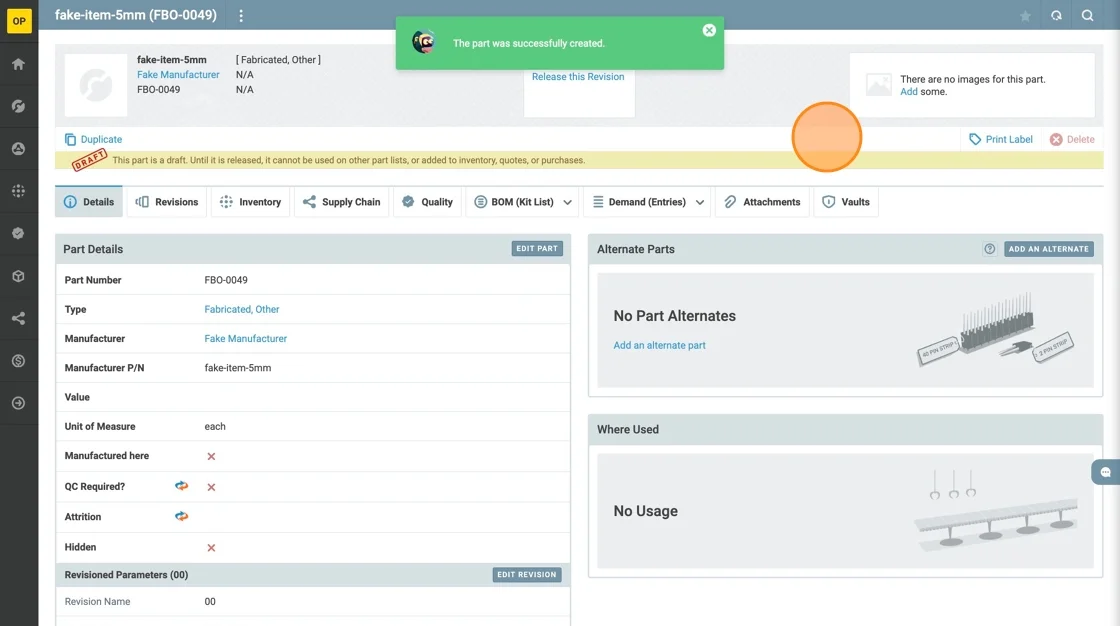Open the Inventory tab
The height and width of the screenshot is (626, 1120).
coord(250,202)
